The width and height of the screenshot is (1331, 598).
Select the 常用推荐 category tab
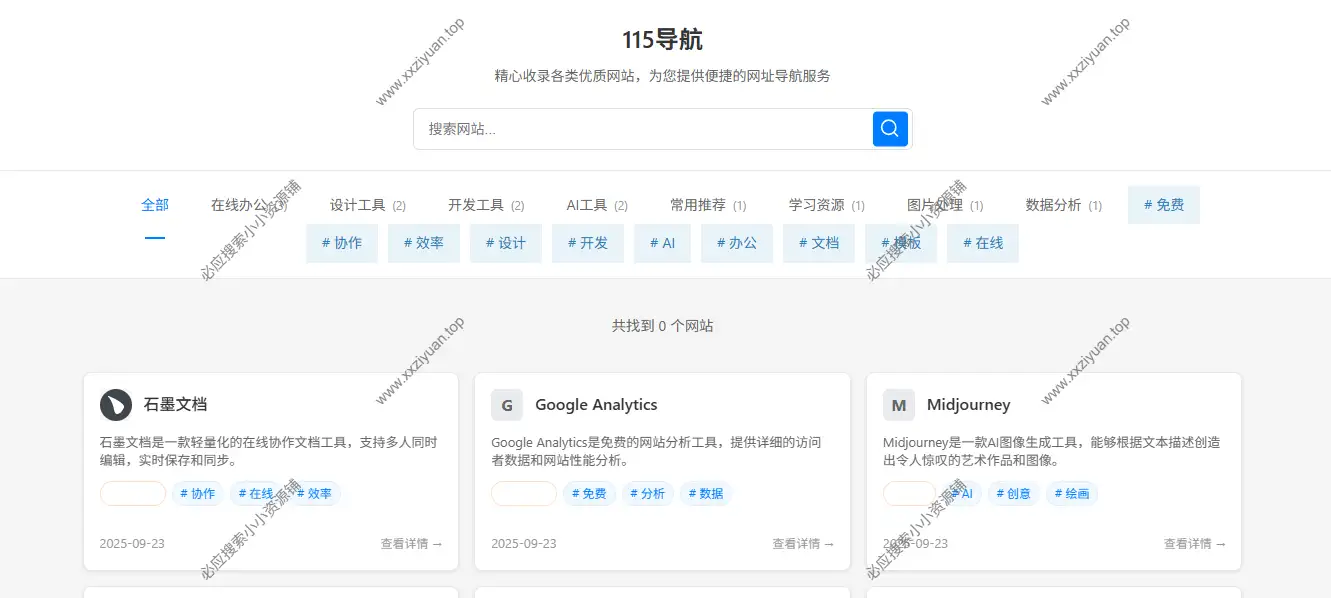707,205
